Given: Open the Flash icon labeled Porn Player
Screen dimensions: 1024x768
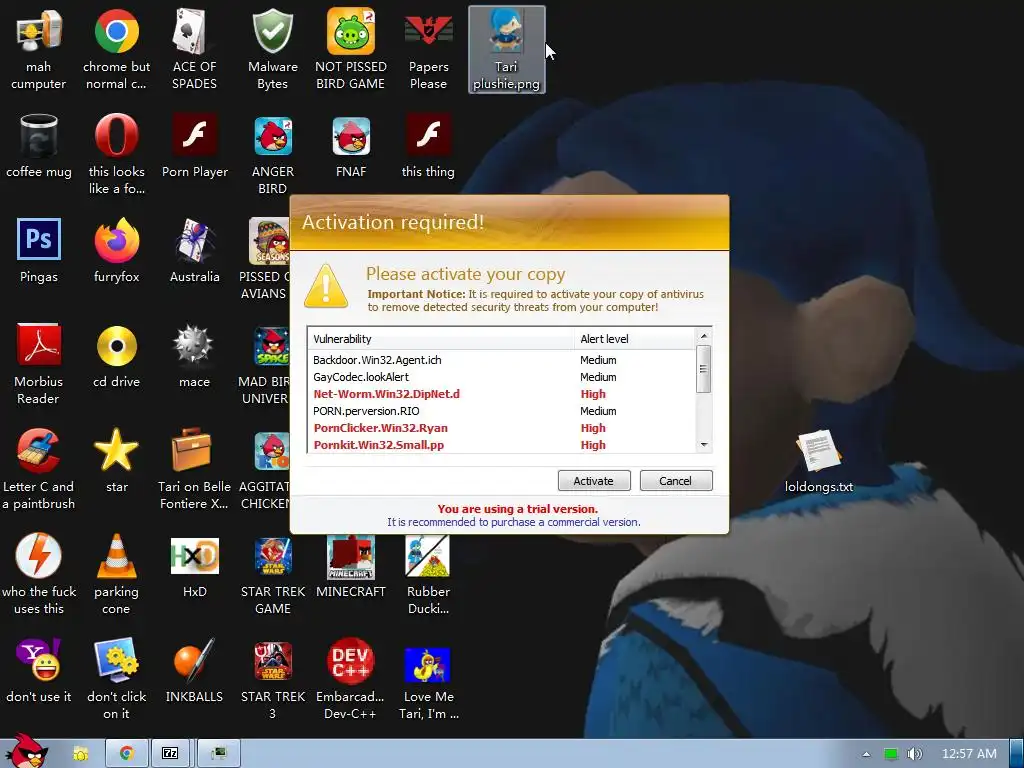Looking at the screenshot, I should click(195, 146).
